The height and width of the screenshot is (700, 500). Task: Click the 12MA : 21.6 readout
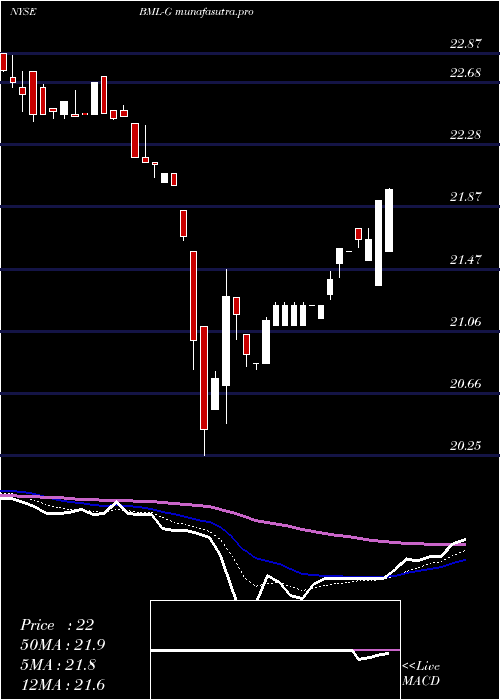pyautogui.click(x=62, y=684)
